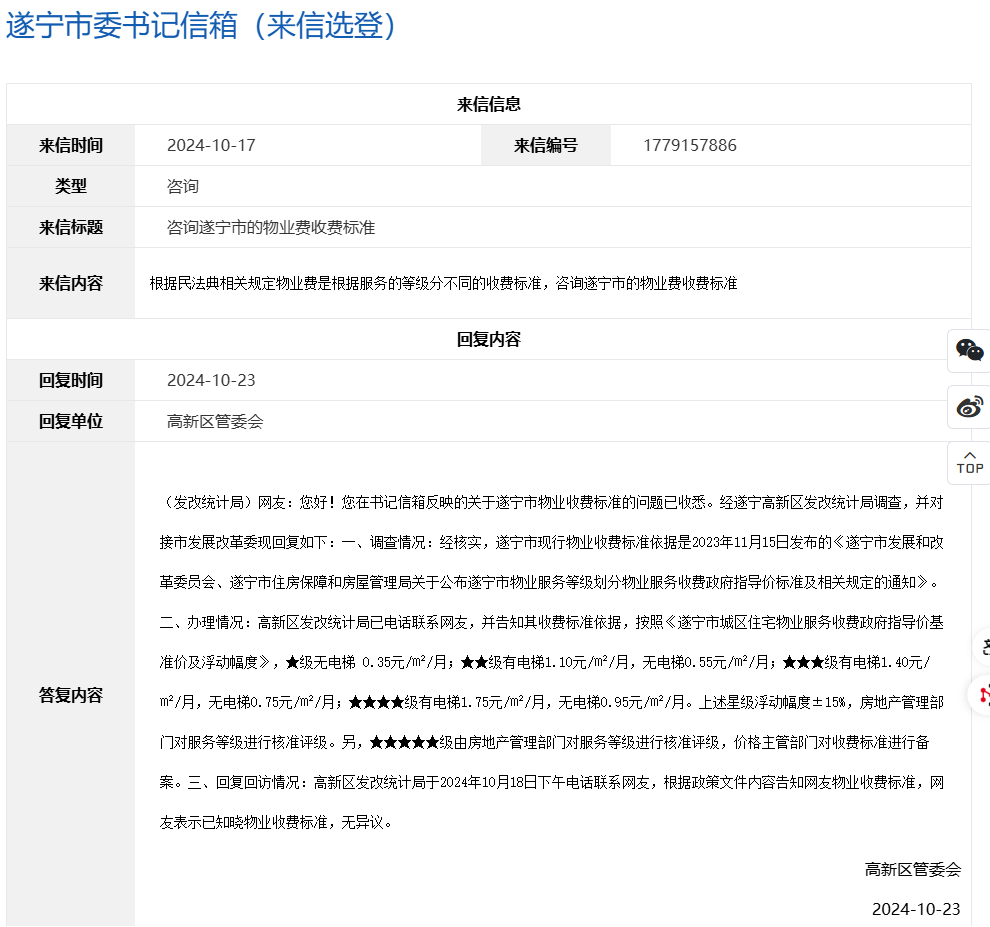
Task: Click the 来信信息 section header
Action: [488, 104]
